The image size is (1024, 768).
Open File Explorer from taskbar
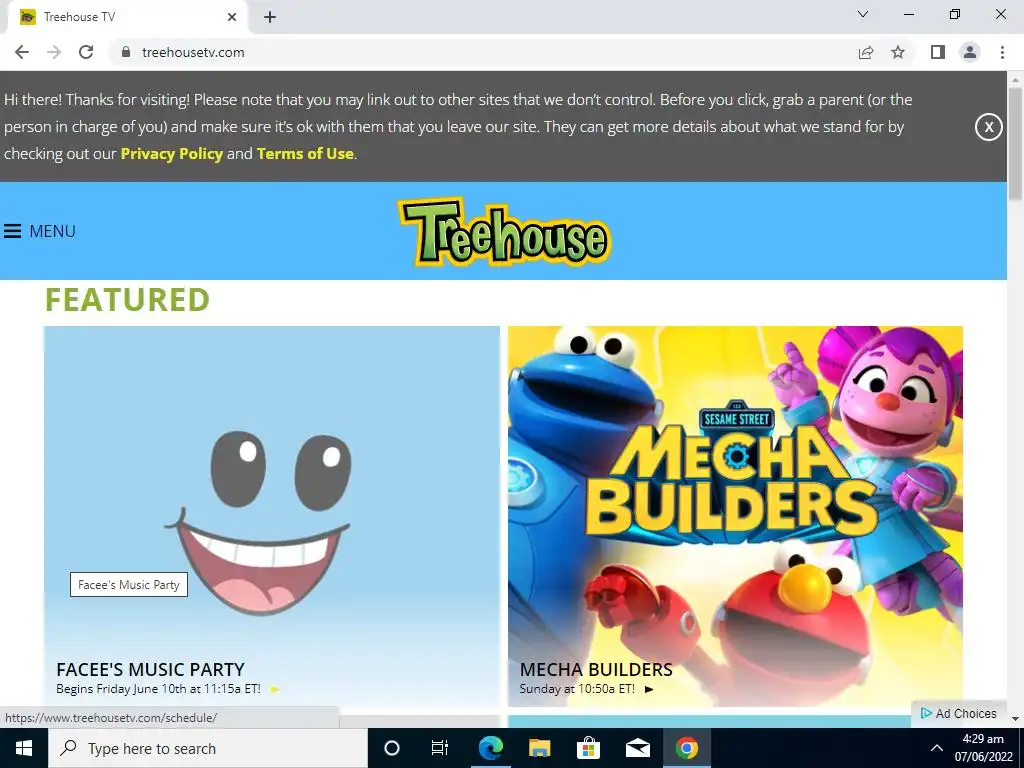(539, 748)
